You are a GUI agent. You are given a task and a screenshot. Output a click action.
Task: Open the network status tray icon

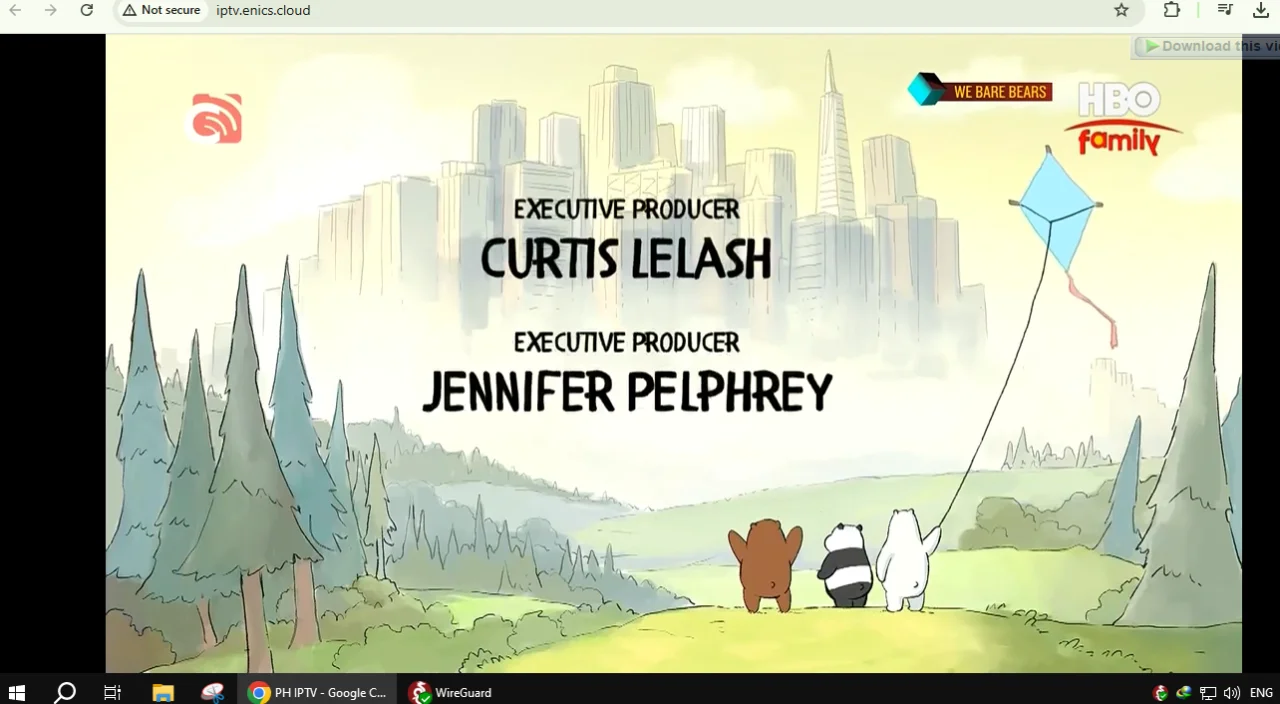[1208, 692]
